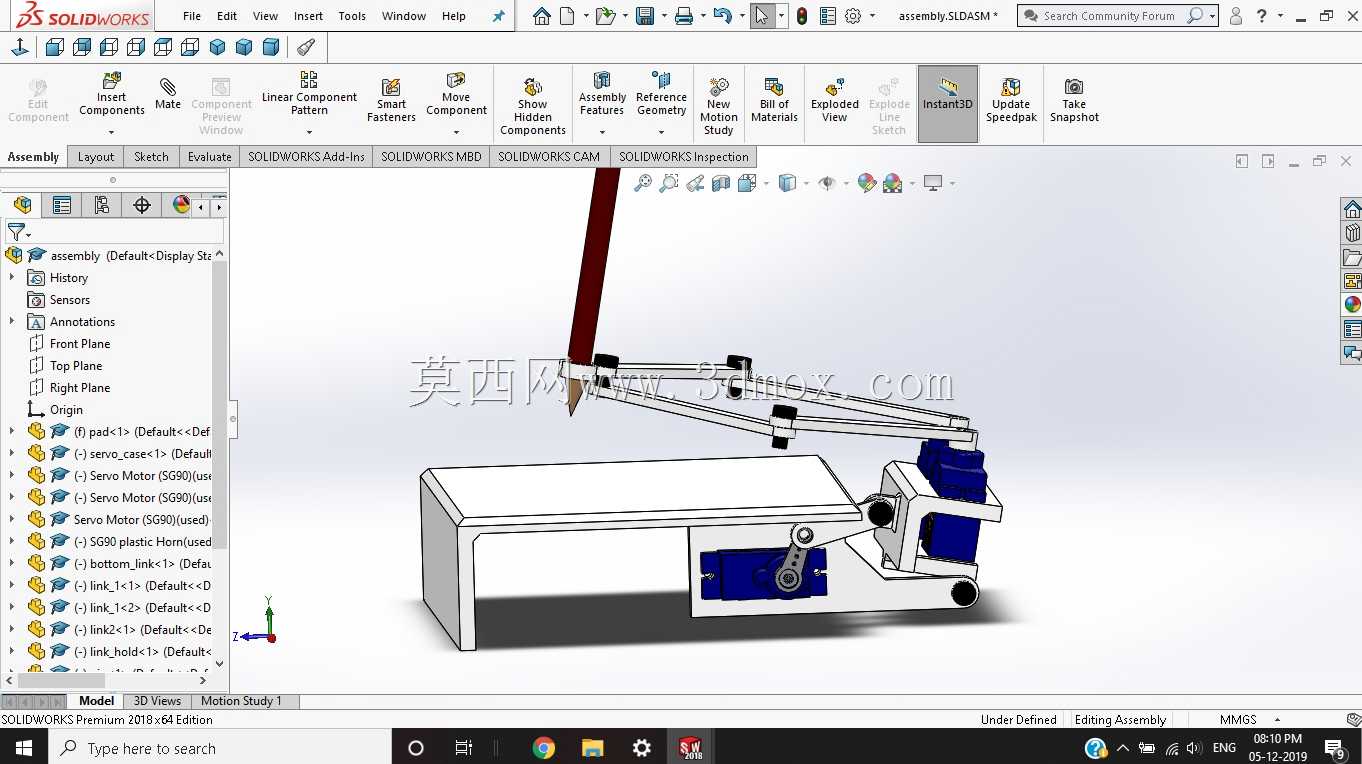Click the Update Speedpak icon
The width and height of the screenshot is (1362, 764).
[x=1011, y=87]
